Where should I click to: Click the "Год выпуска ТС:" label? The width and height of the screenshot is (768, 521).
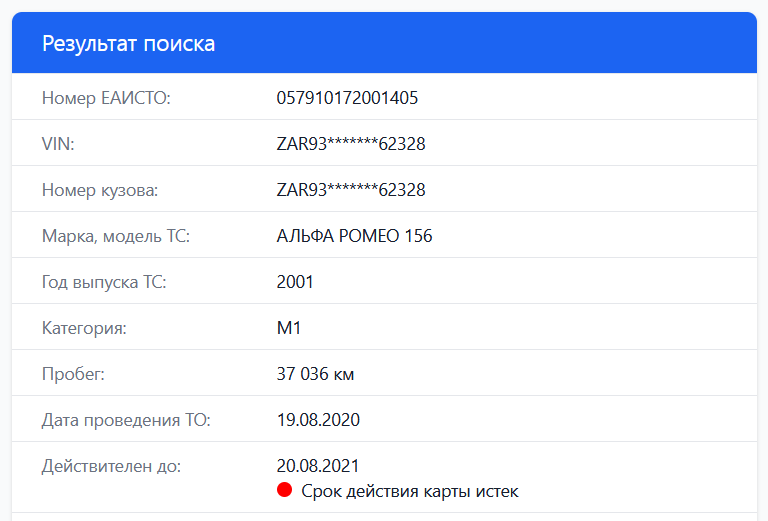(104, 282)
